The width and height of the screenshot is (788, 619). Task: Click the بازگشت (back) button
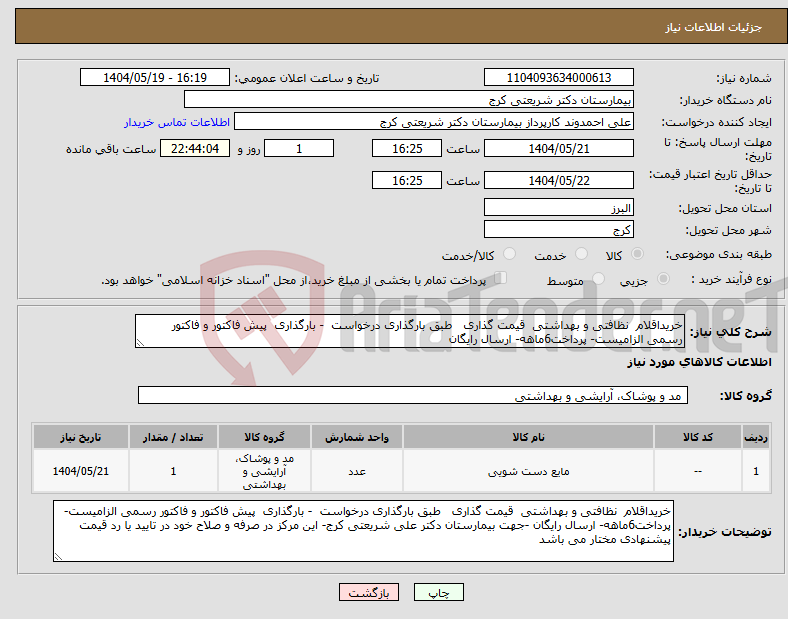(x=369, y=592)
